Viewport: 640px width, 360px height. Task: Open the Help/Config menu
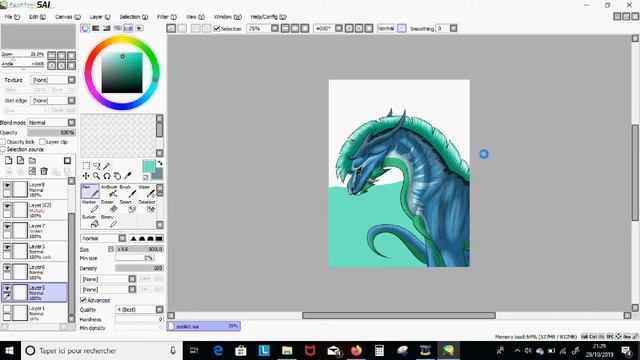click(x=269, y=17)
